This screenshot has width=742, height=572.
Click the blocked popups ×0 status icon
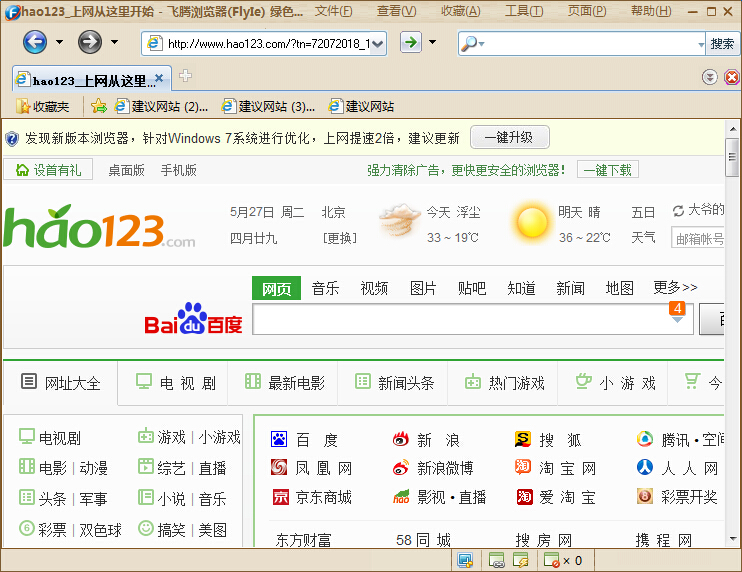click(x=562, y=561)
